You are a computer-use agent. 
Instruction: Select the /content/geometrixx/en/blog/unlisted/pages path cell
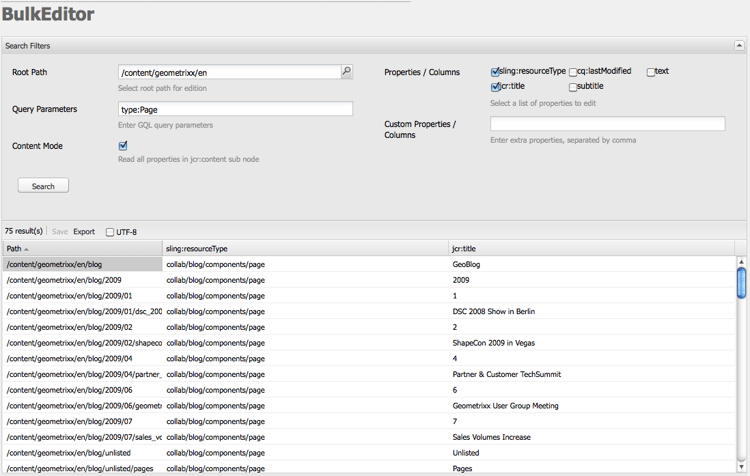click(83, 468)
